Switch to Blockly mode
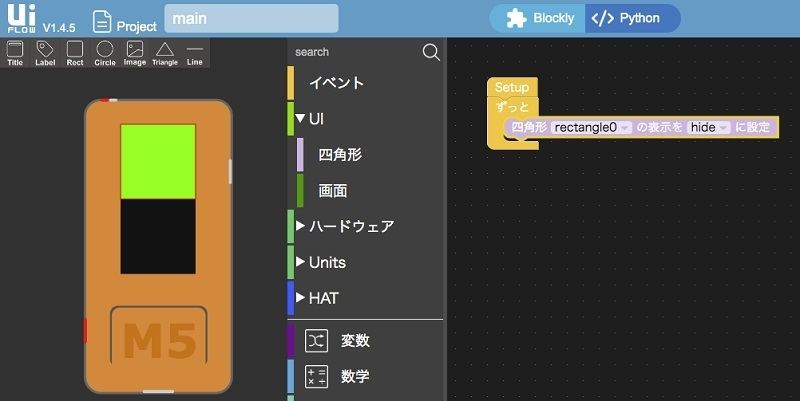 540,18
